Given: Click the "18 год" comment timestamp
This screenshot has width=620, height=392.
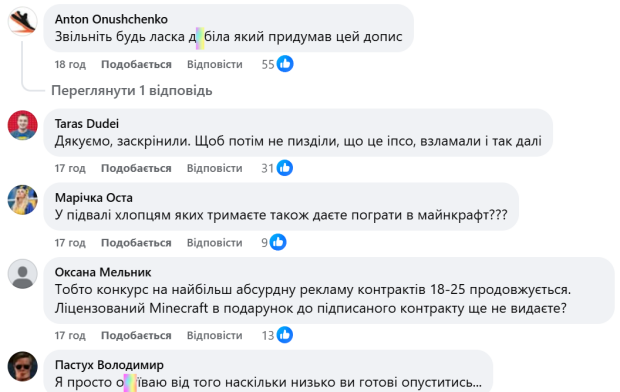Looking at the screenshot, I should [70, 64].
